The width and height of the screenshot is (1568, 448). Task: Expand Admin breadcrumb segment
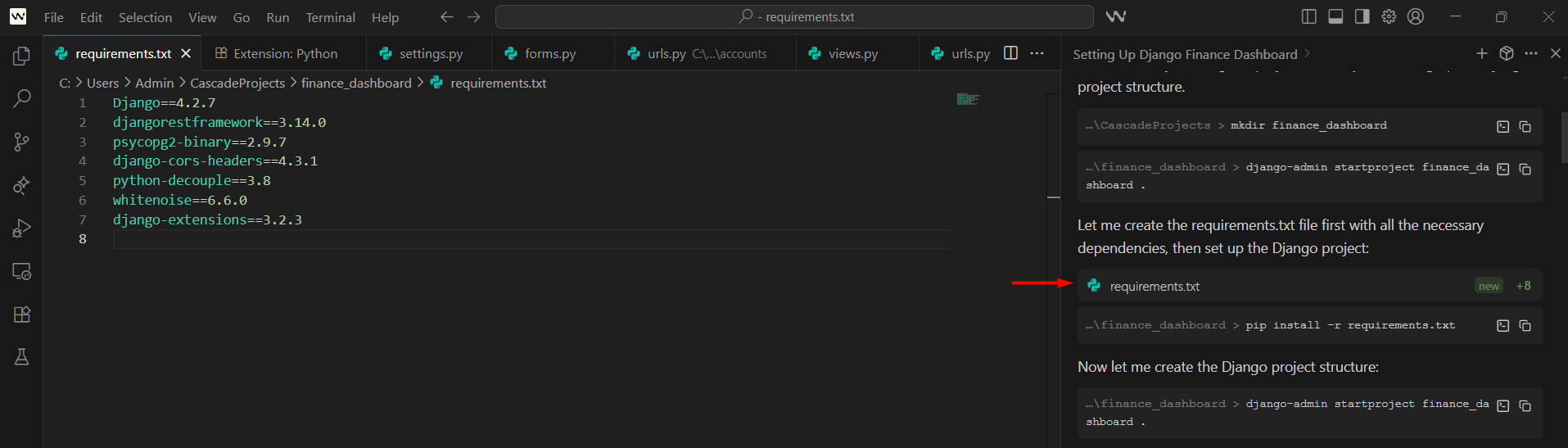click(154, 83)
